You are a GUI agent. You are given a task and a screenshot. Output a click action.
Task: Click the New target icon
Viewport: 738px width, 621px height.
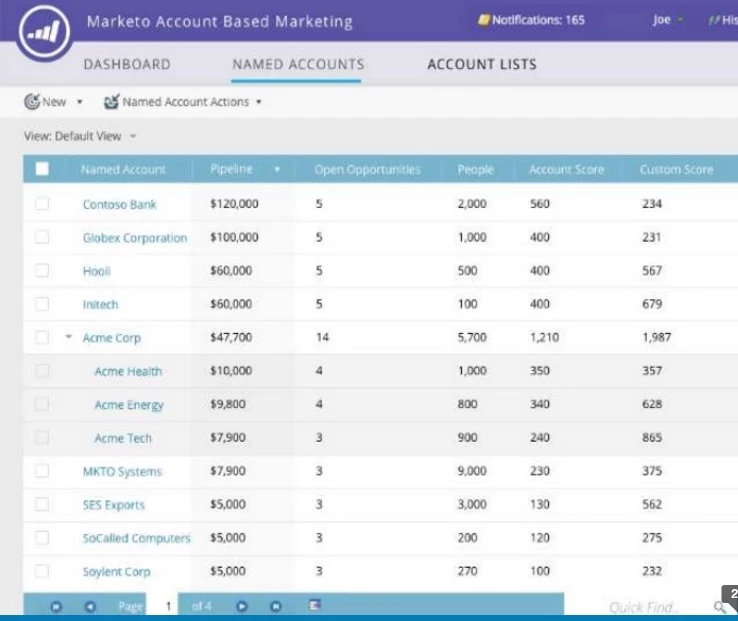[32, 101]
